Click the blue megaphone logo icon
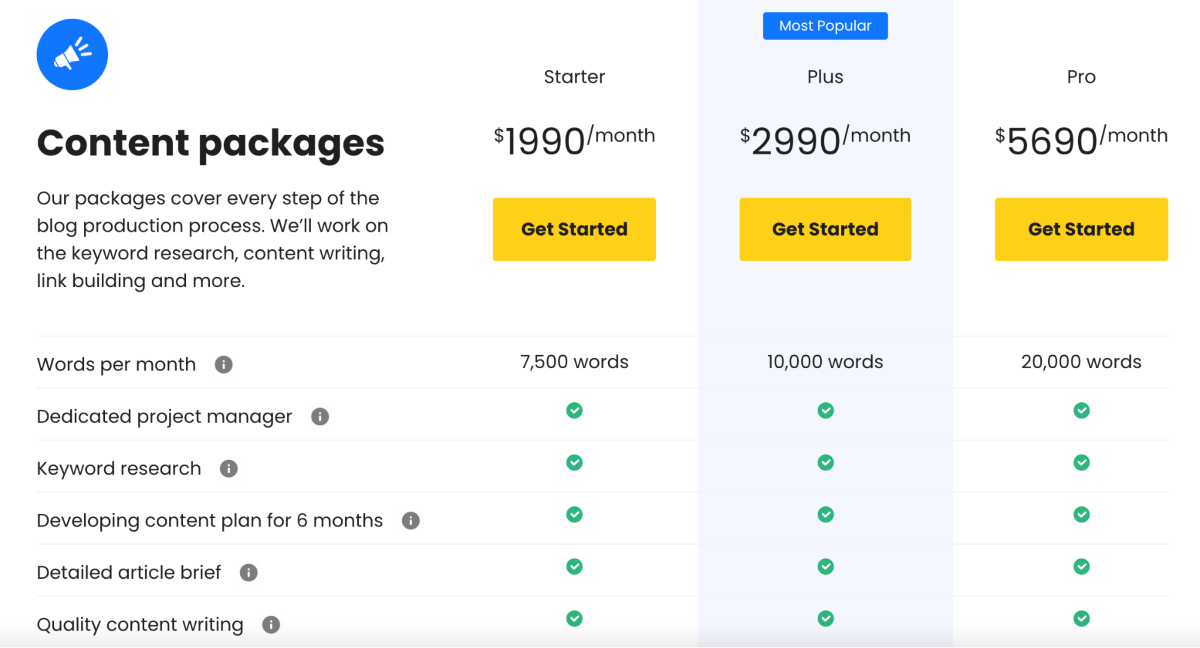1200x648 pixels. 72,54
